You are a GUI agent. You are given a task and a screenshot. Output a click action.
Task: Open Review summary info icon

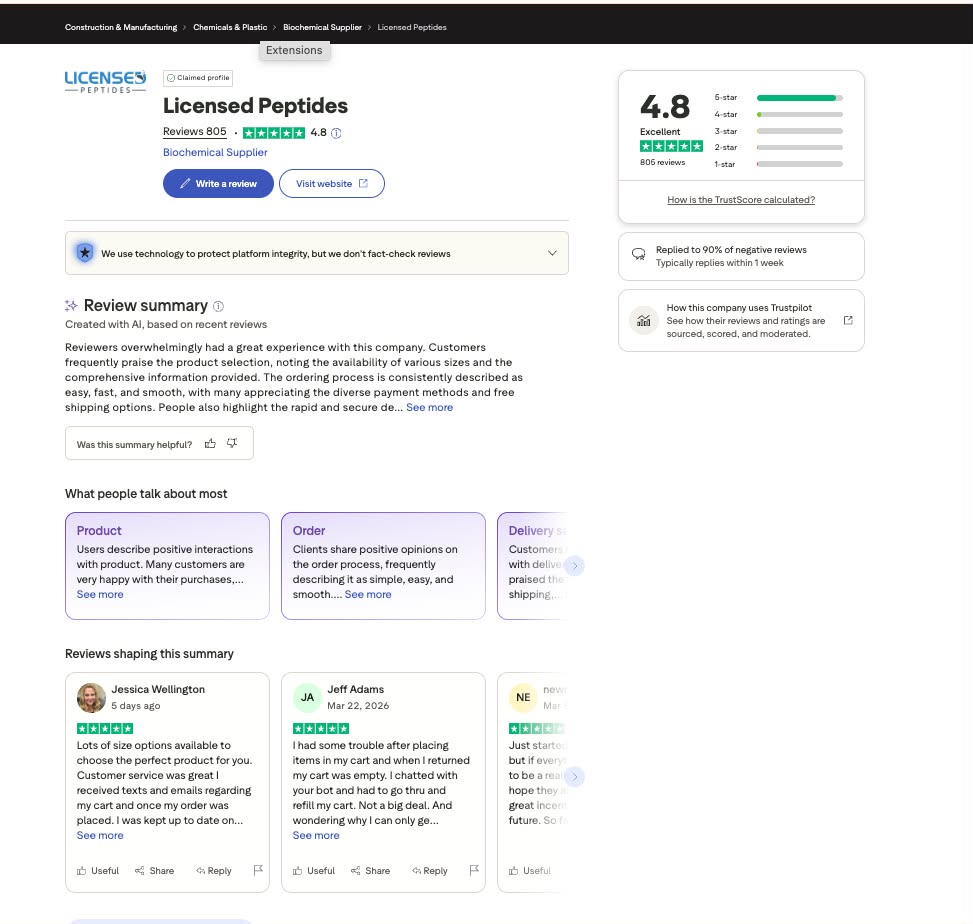point(218,306)
